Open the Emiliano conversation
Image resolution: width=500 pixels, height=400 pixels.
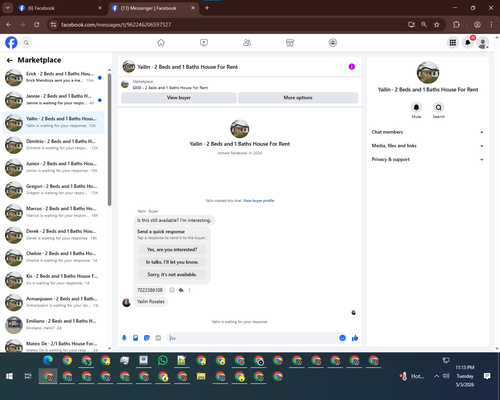coord(54,324)
